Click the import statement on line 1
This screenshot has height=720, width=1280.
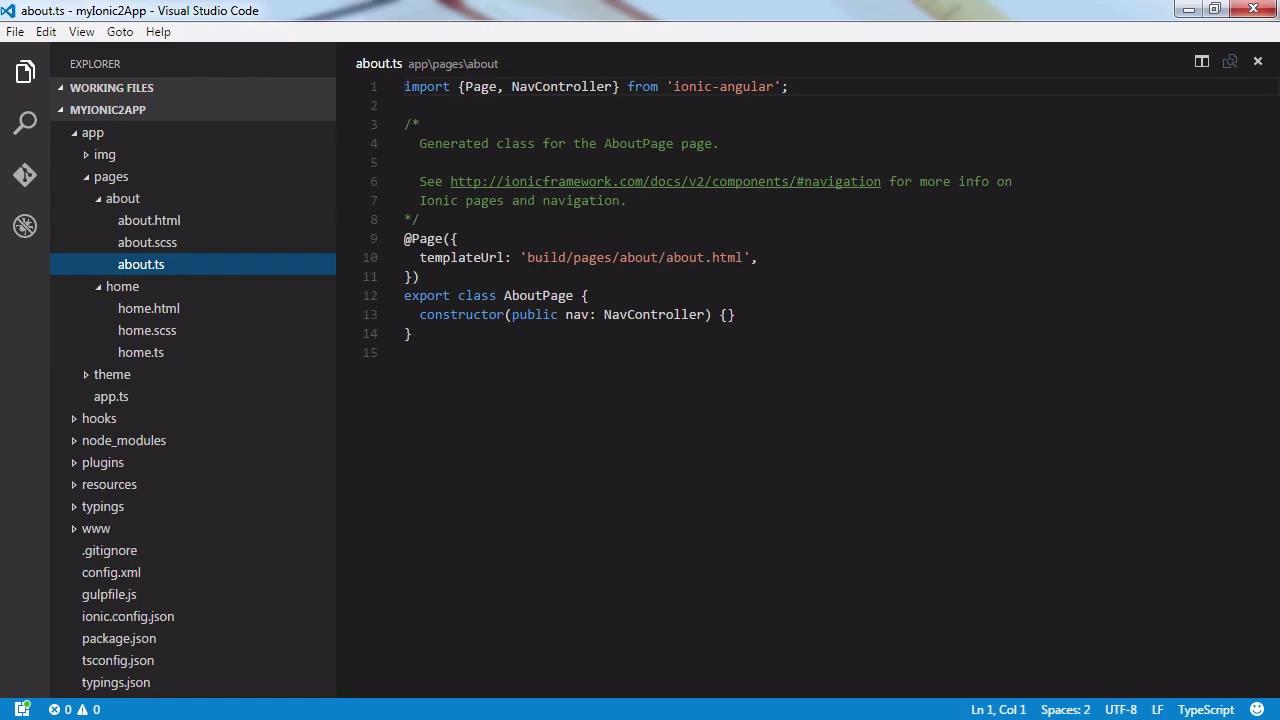point(596,86)
